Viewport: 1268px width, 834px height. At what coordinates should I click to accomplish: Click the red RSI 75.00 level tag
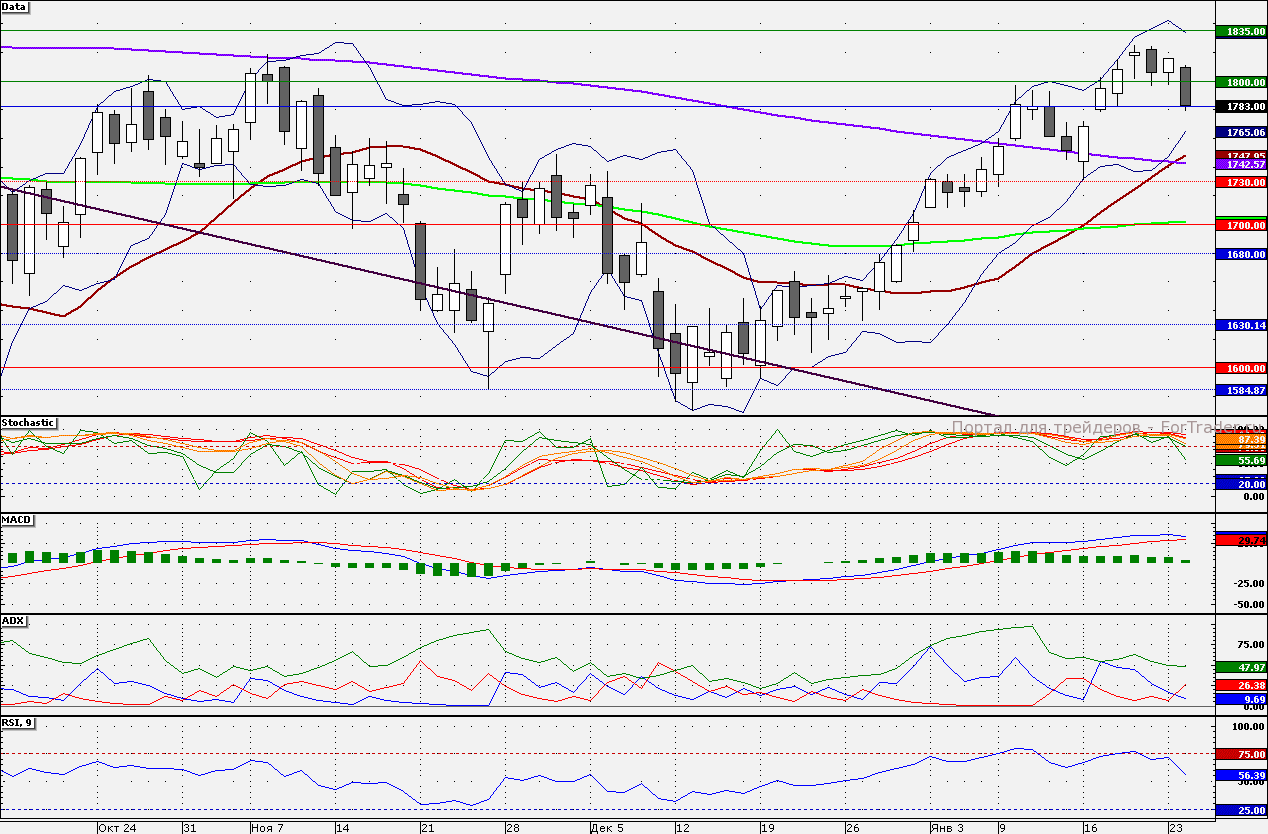[1241, 754]
